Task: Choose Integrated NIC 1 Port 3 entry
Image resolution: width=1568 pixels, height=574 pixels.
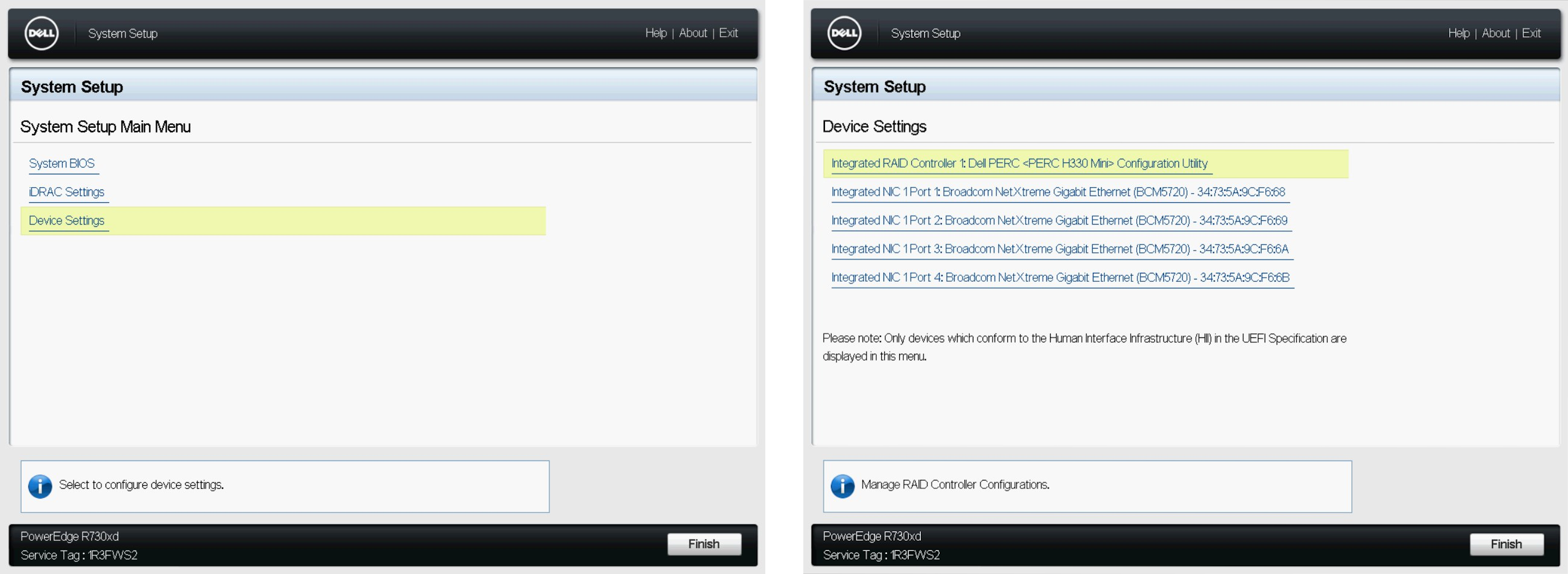Action: pyautogui.click(x=1060, y=249)
